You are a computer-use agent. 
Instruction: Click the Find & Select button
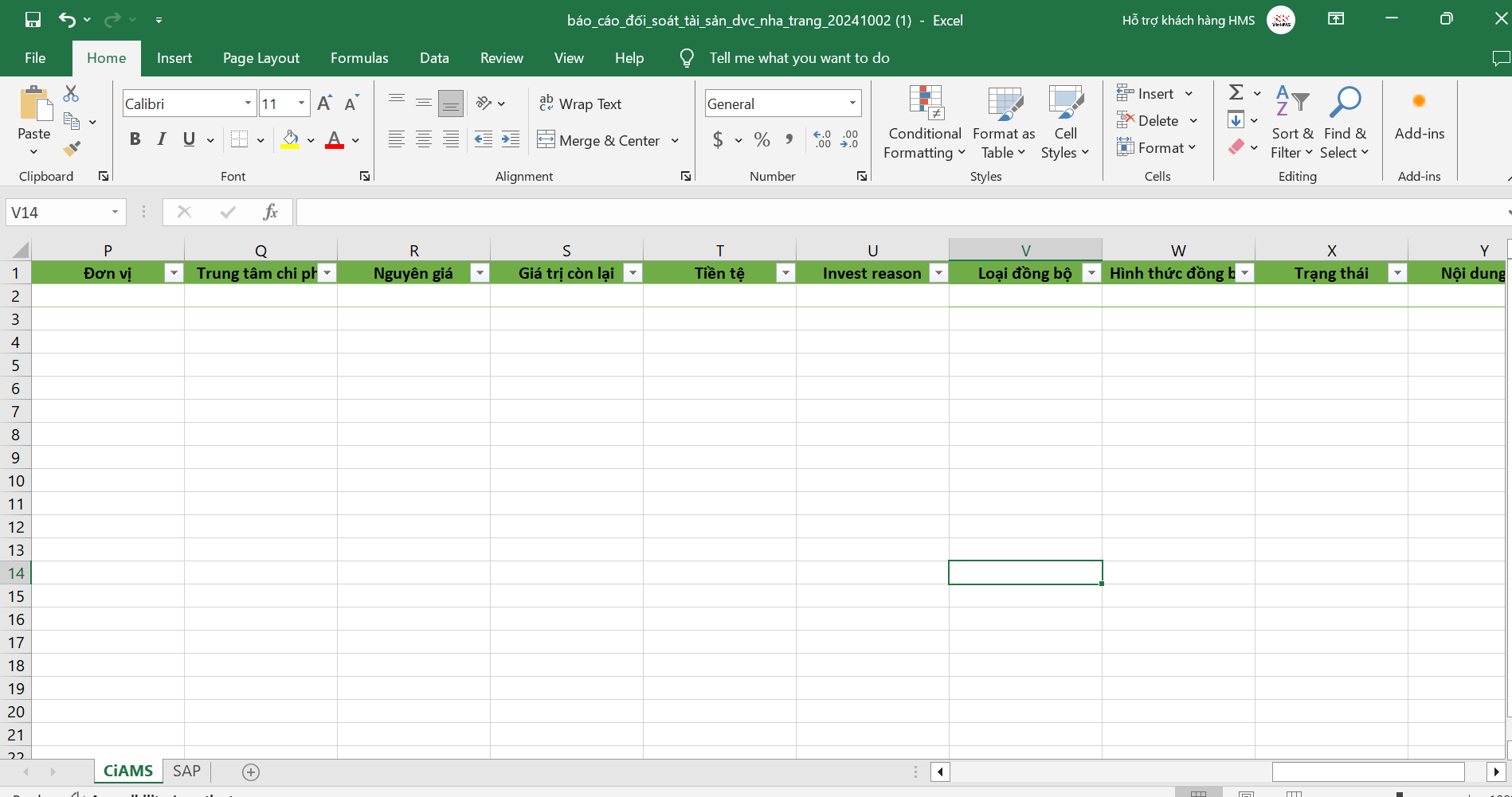click(1344, 123)
